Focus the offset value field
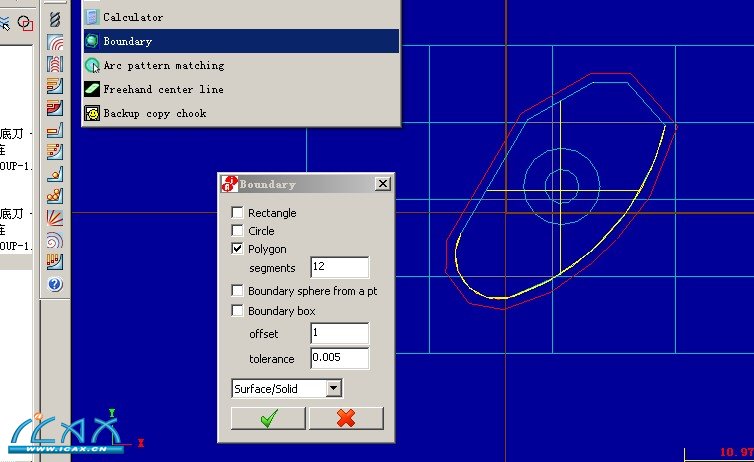 [x=339, y=333]
